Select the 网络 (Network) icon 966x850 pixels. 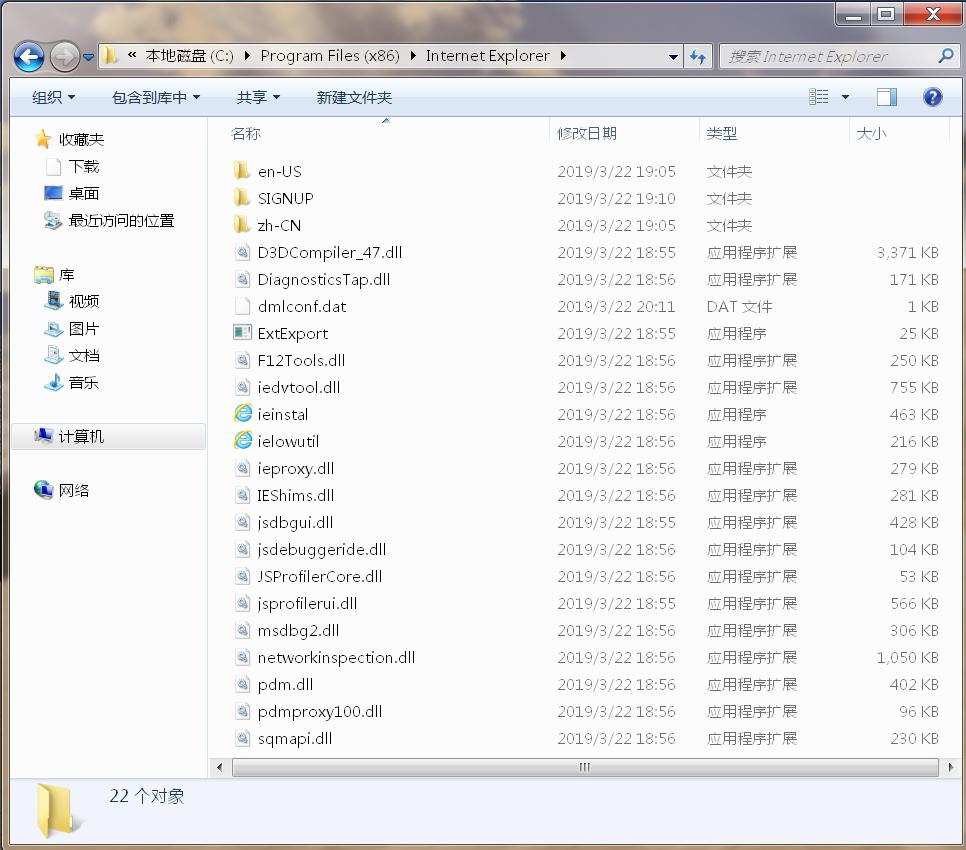click(44, 490)
